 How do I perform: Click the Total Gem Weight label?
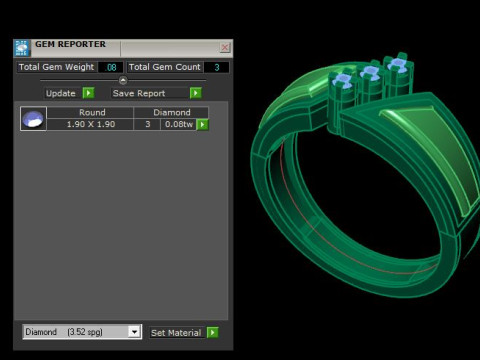(x=57, y=67)
